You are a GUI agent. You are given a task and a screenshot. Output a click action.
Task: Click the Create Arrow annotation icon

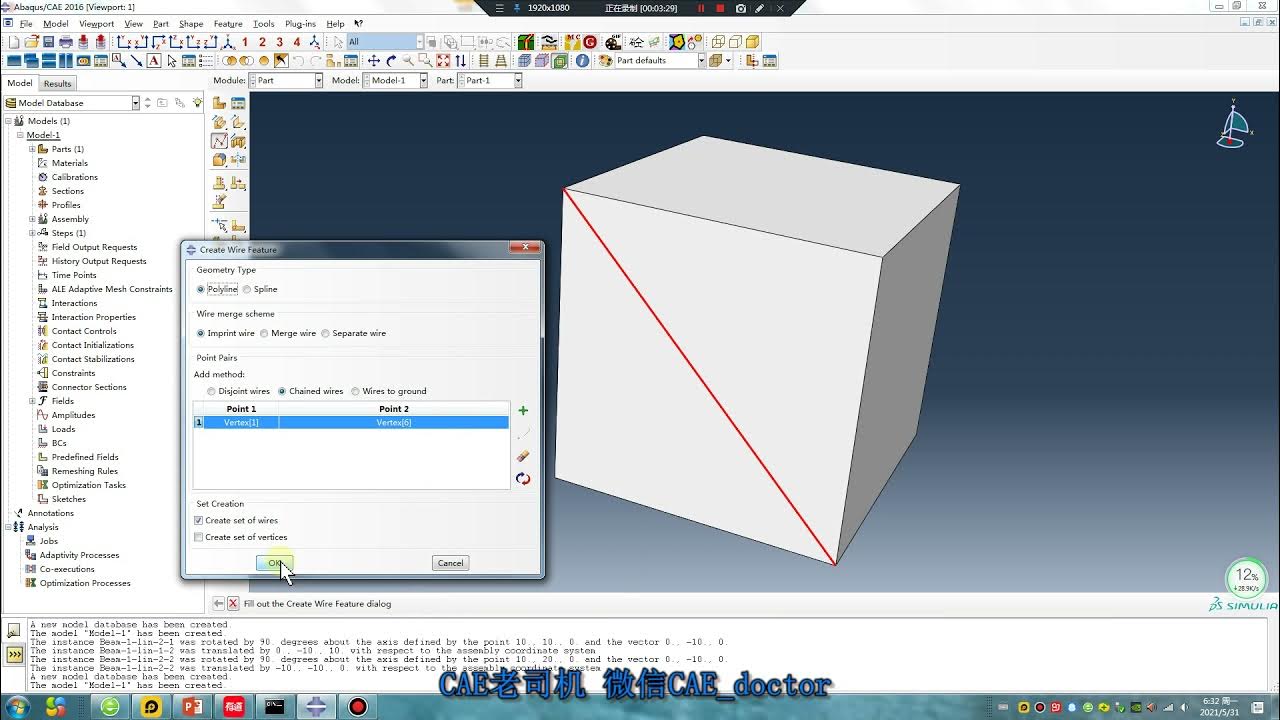click(136, 61)
